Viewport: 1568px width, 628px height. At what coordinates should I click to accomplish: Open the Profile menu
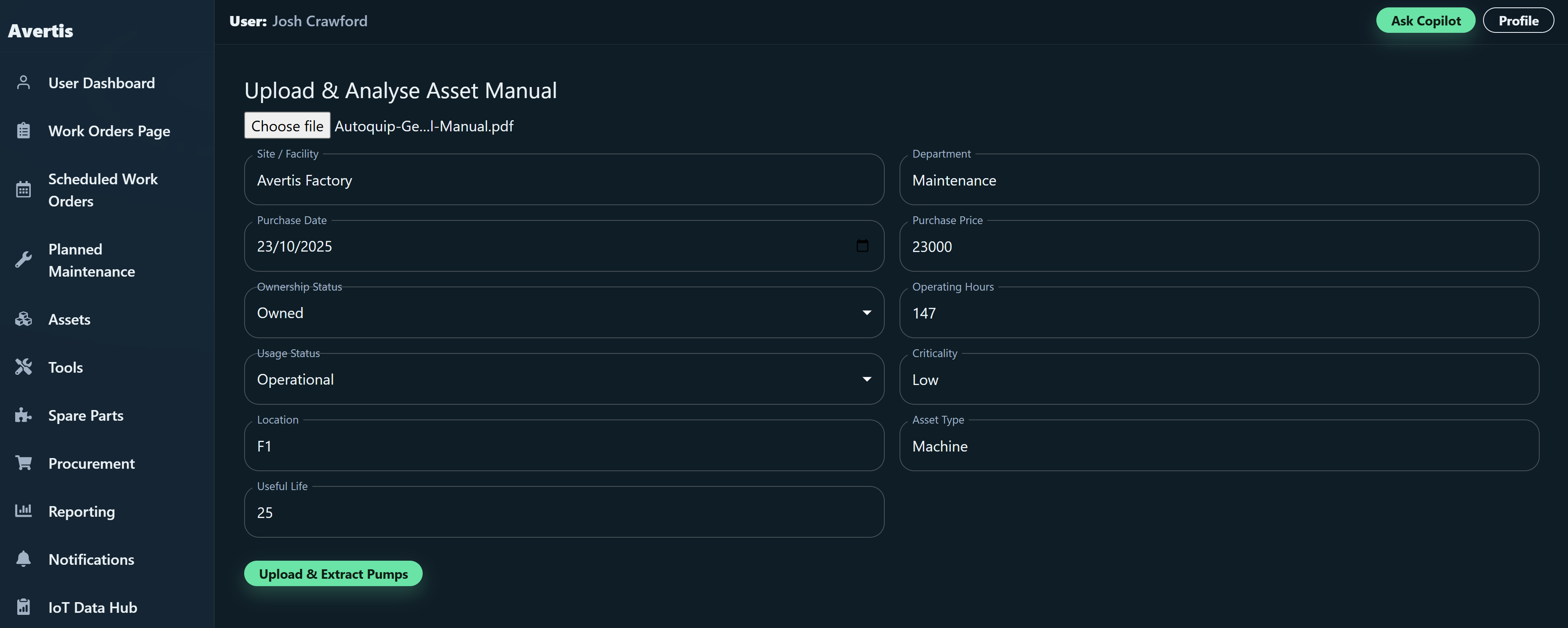(1518, 20)
